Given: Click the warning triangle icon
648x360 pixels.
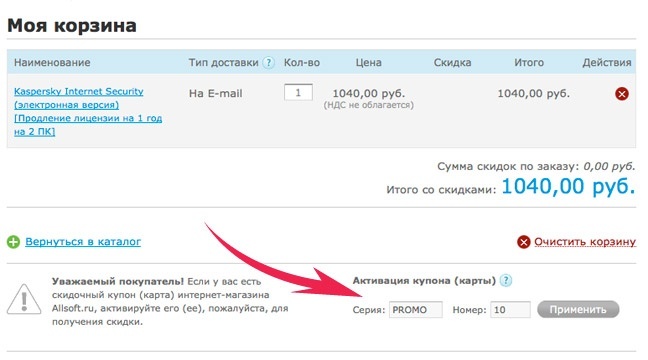Looking at the screenshot, I should 24,299.
